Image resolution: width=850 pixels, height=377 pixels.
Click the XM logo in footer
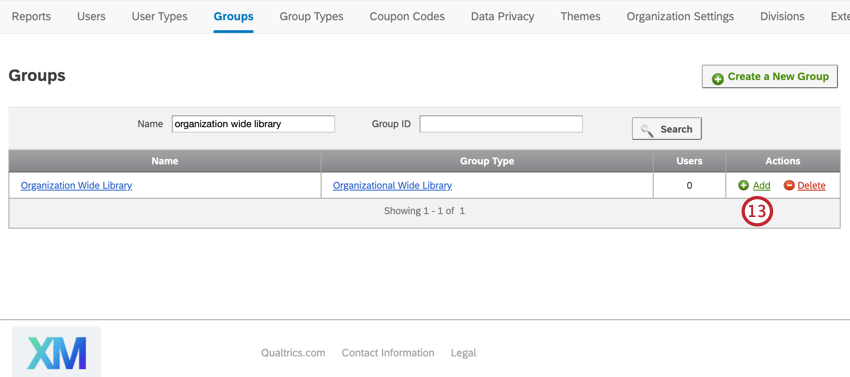56,352
